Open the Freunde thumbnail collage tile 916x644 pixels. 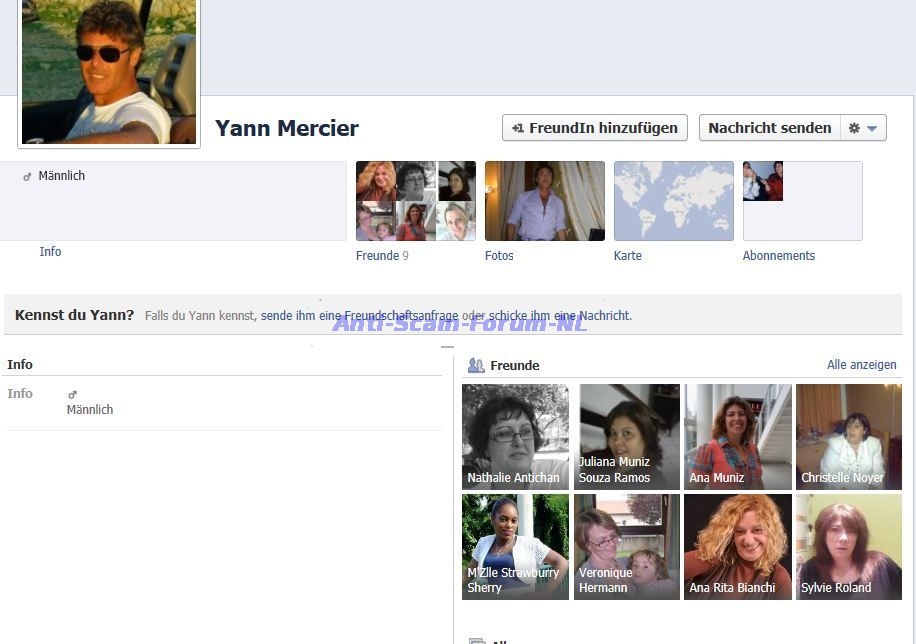(x=415, y=201)
